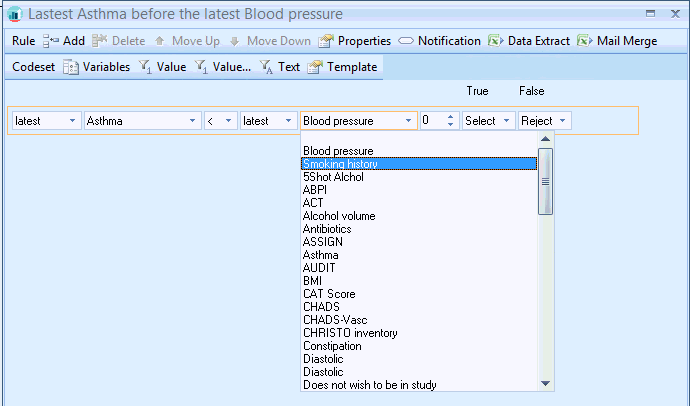Open the Asthma codeset dropdown

[x=193, y=121]
